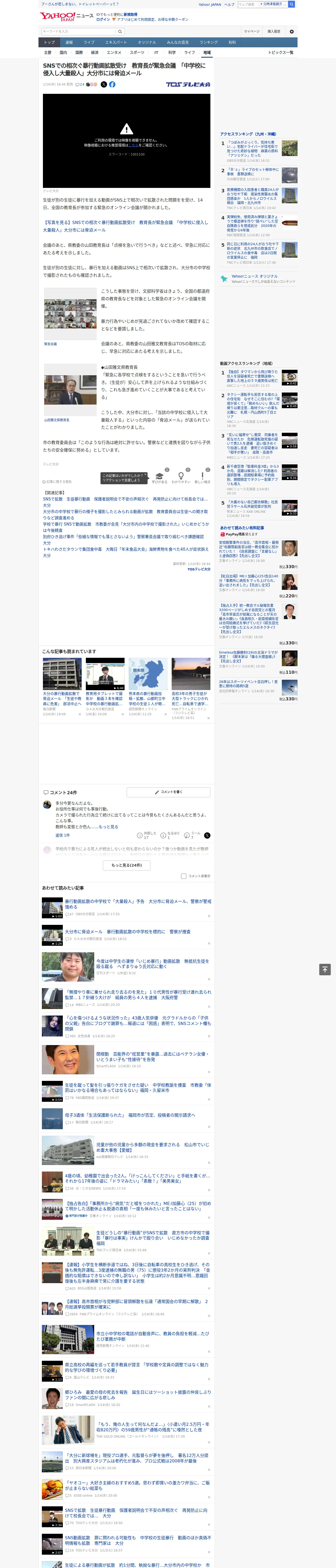
Task: Open recommended thumbnail with Kumamoto map
Action: click(x=148, y=673)
